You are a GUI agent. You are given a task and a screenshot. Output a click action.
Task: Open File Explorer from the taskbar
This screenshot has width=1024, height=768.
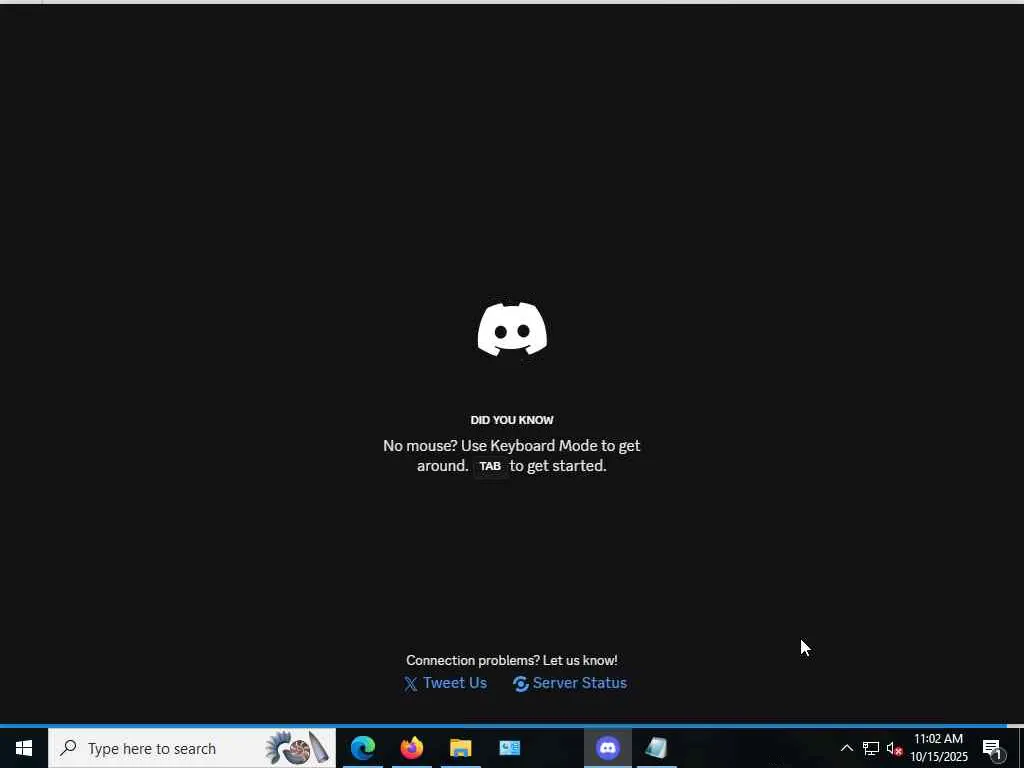point(460,748)
